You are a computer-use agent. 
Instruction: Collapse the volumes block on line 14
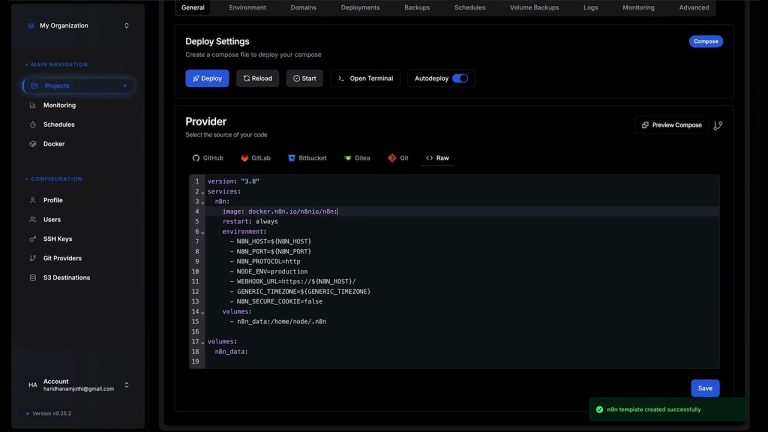tap(202, 312)
